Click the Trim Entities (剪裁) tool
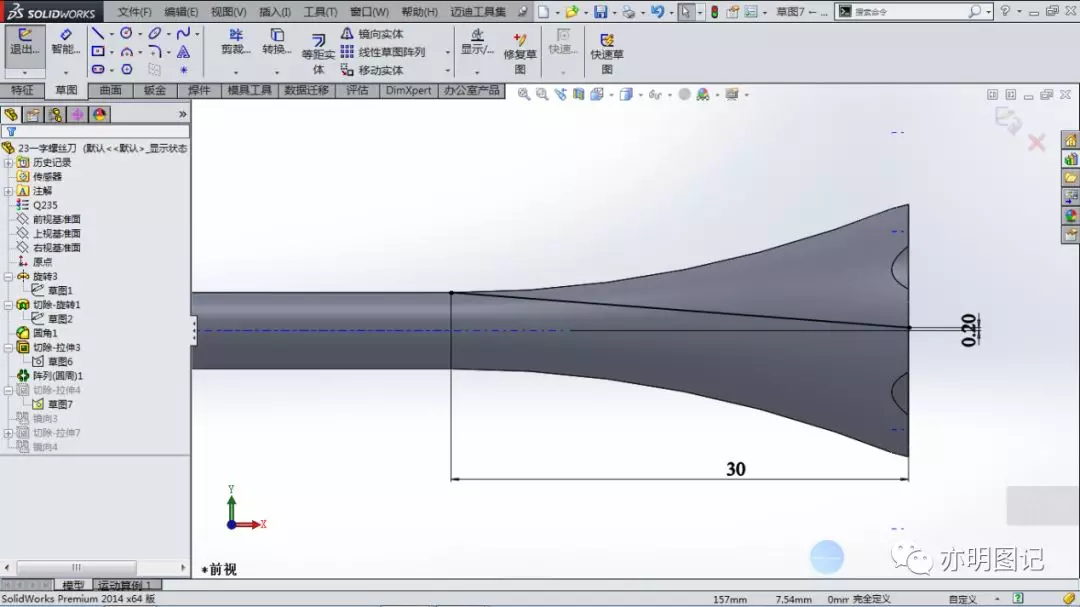 coord(236,42)
